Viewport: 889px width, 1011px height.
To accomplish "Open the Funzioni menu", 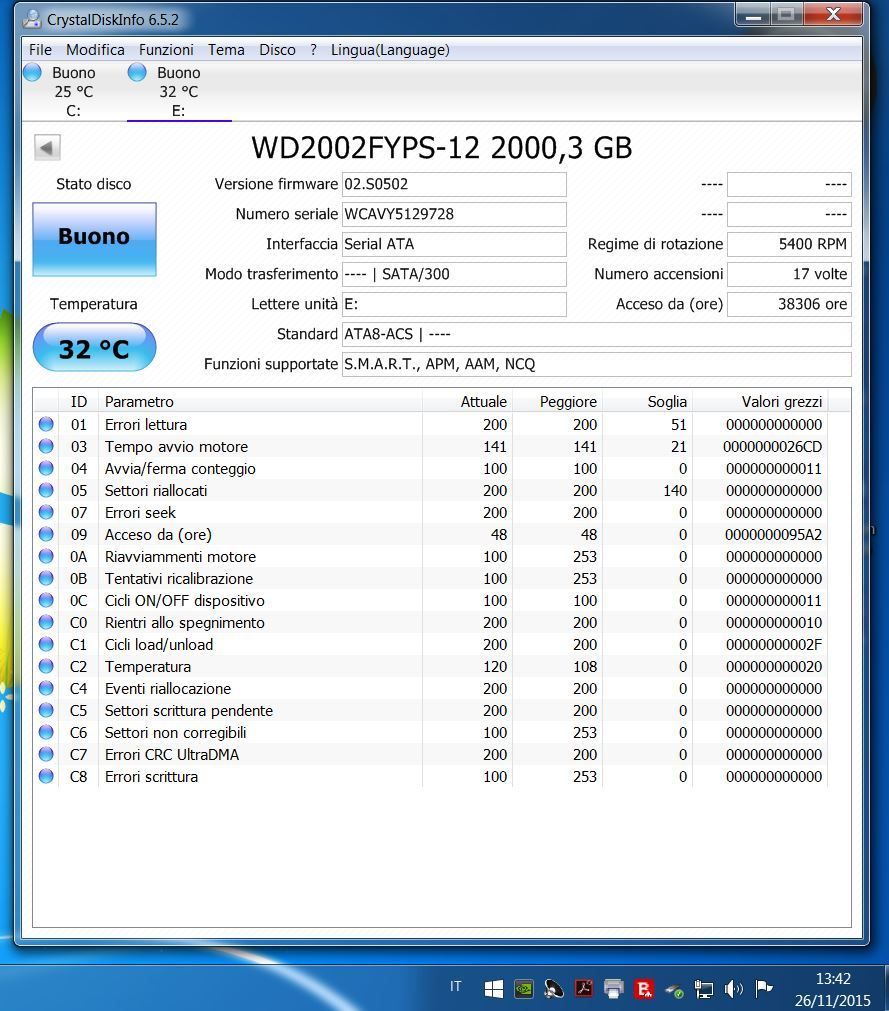I will click(x=166, y=50).
